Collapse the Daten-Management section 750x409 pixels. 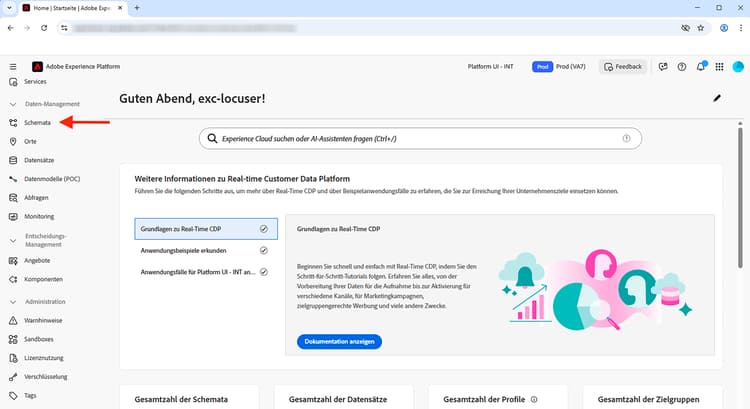click(x=13, y=104)
